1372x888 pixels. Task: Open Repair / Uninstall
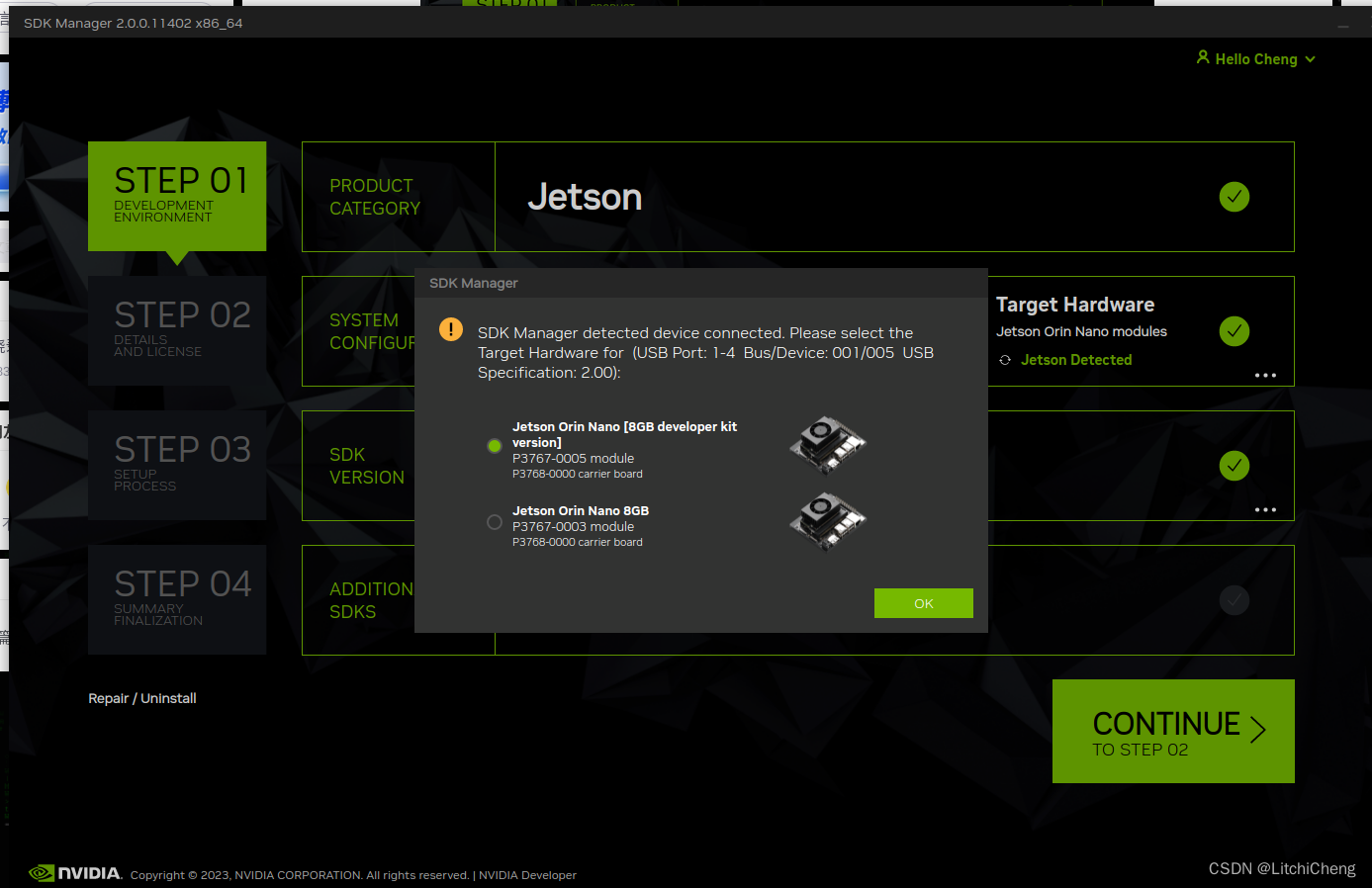point(141,698)
